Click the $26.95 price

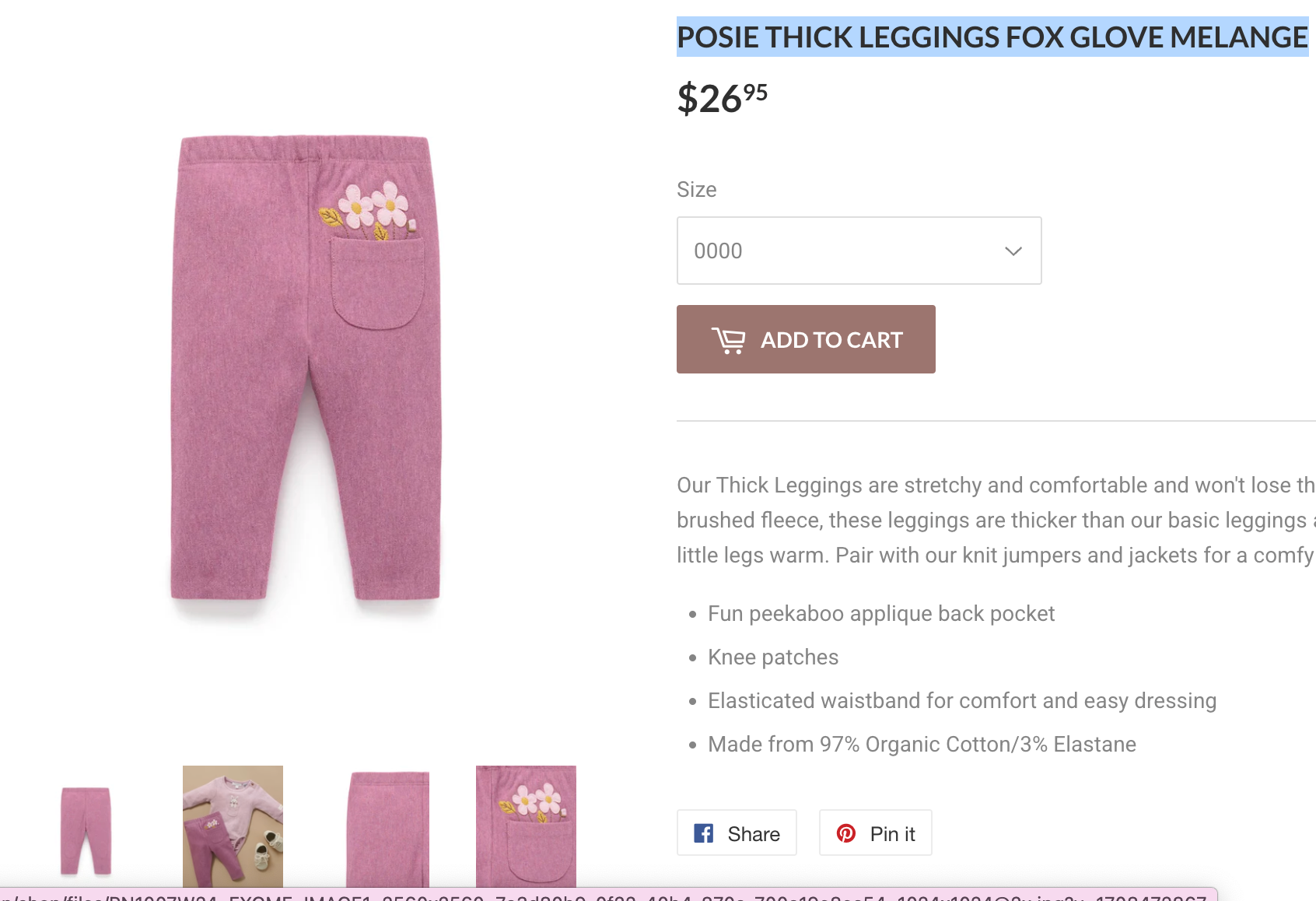pos(722,98)
